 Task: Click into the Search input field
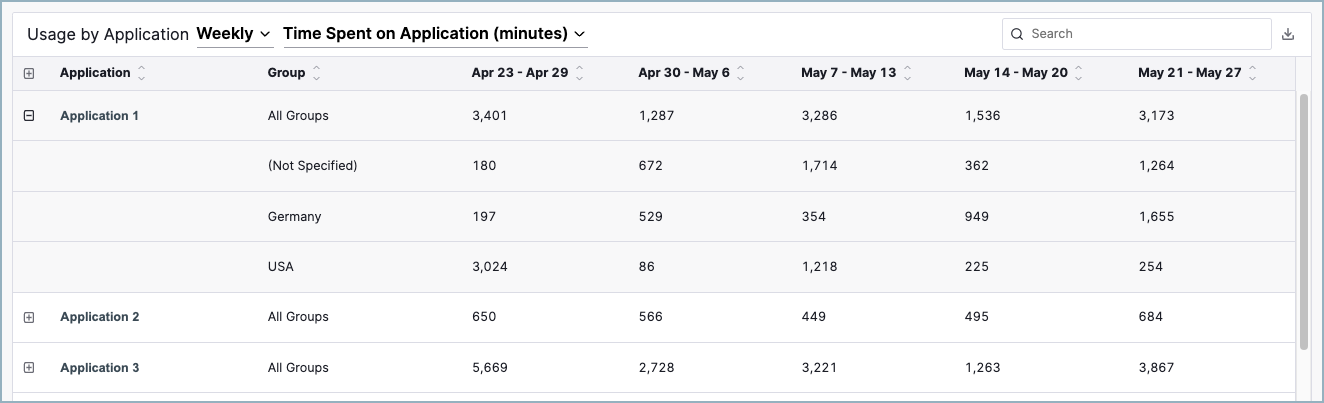pos(1137,34)
